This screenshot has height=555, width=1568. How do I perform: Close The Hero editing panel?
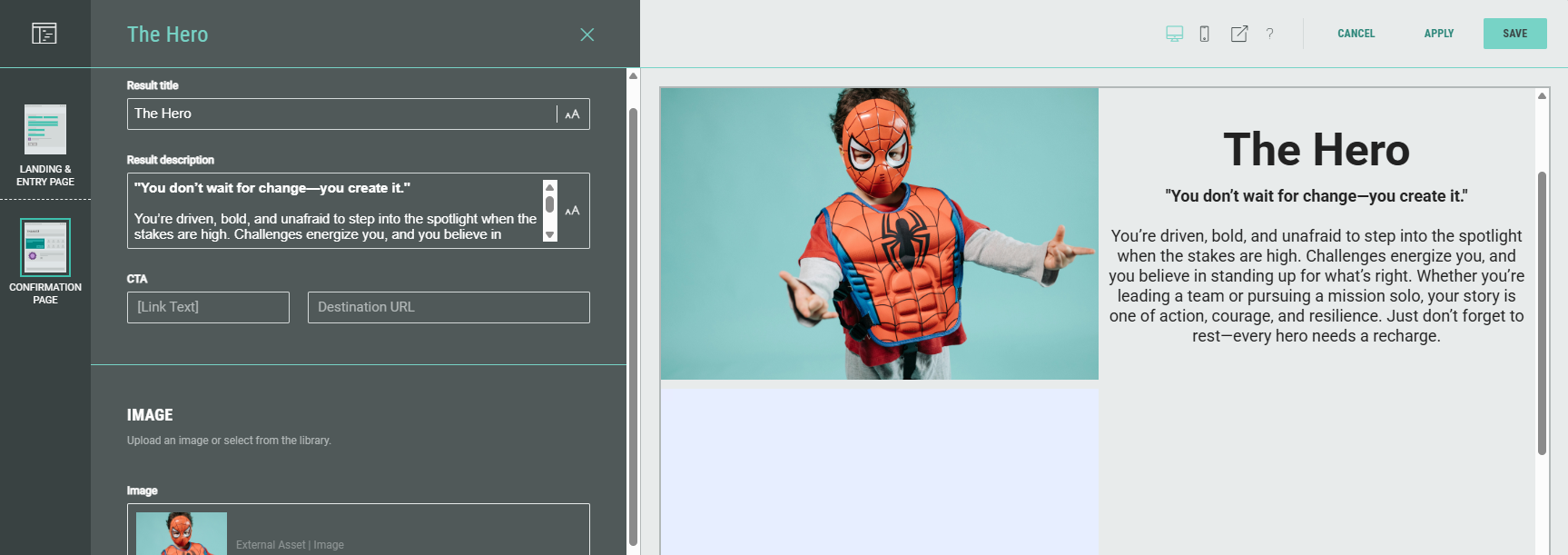(587, 35)
